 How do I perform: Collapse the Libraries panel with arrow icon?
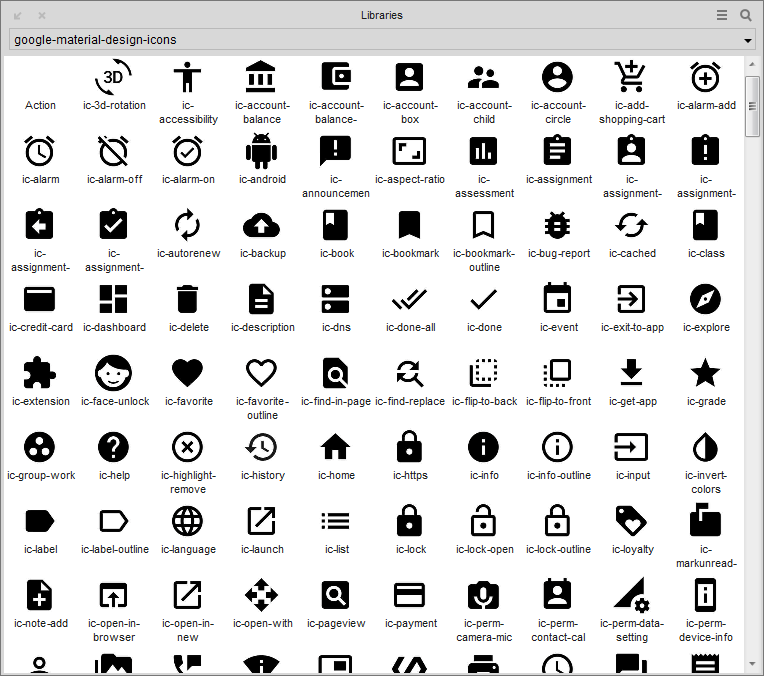pyautogui.click(x=18, y=16)
